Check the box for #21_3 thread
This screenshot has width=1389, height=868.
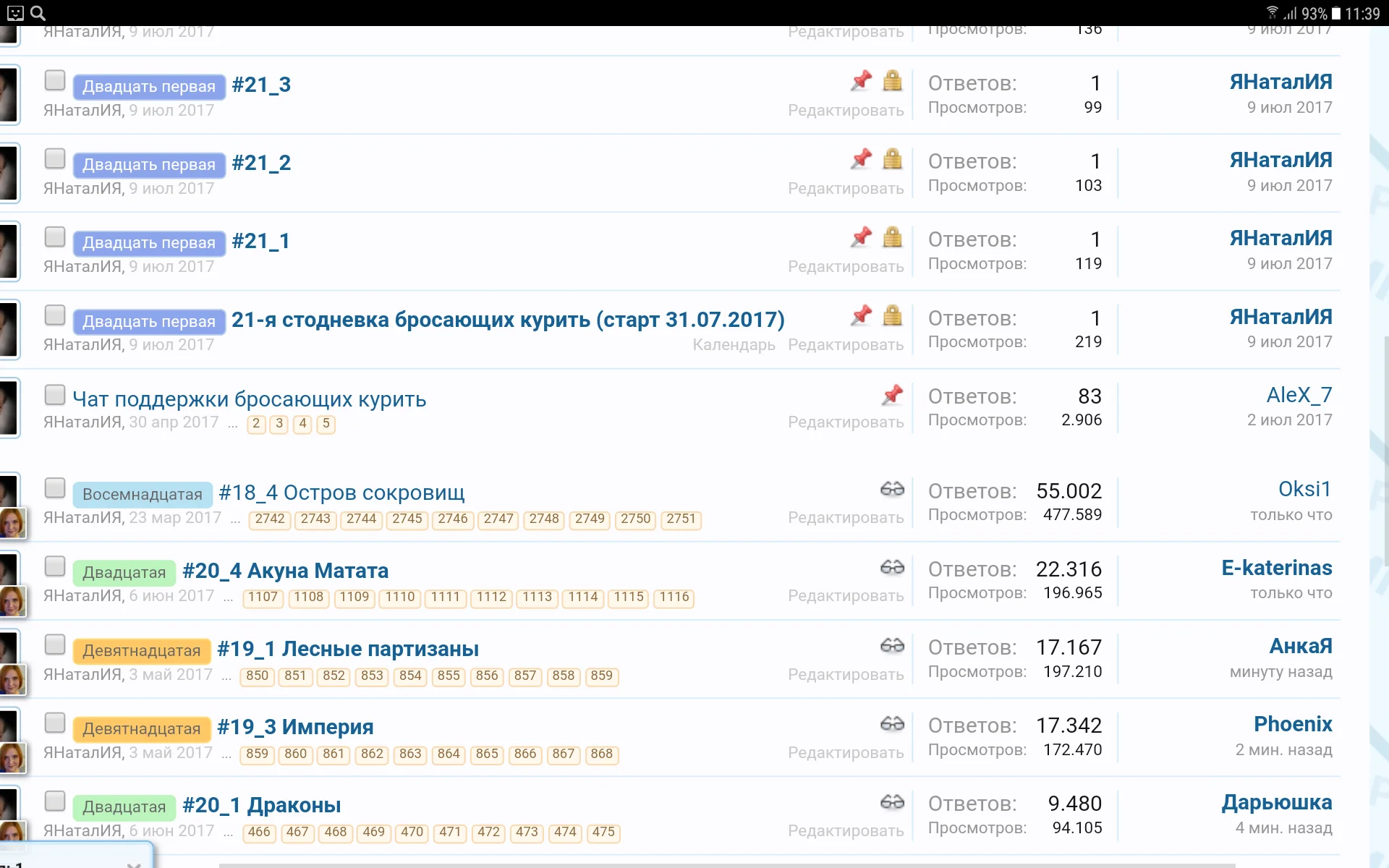[x=55, y=80]
